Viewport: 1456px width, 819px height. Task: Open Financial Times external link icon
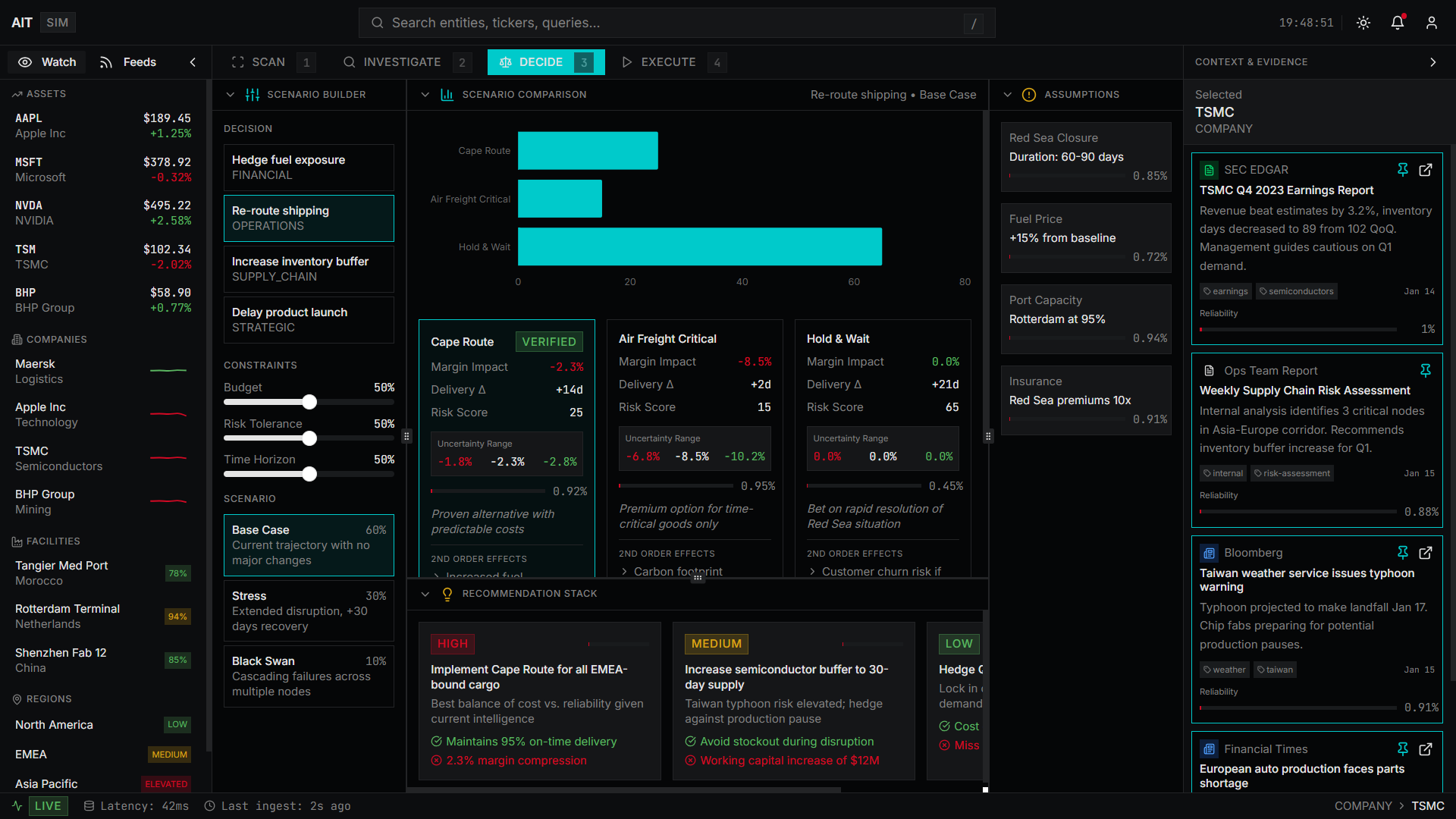pos(1426,749)
